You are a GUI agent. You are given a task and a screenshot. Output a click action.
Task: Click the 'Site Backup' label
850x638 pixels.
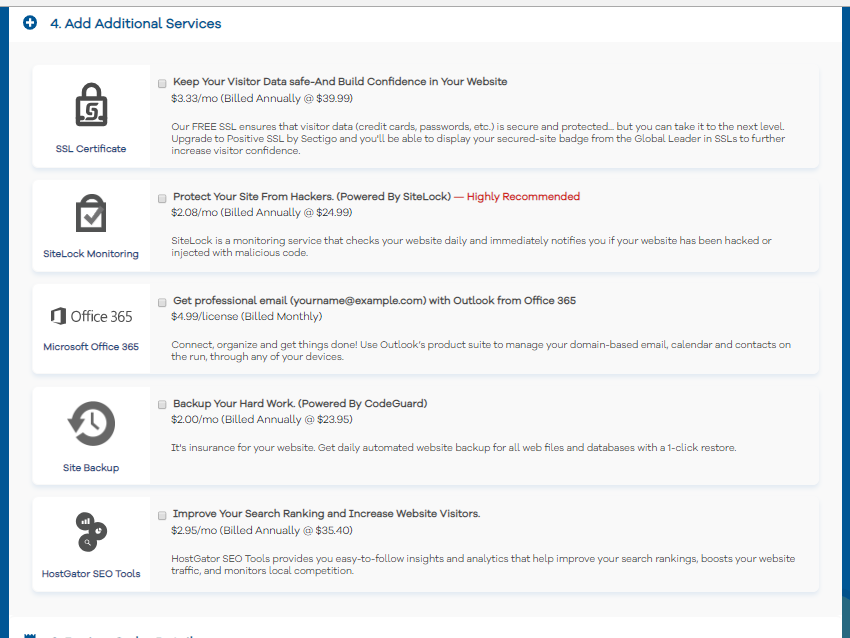(91, 467)
